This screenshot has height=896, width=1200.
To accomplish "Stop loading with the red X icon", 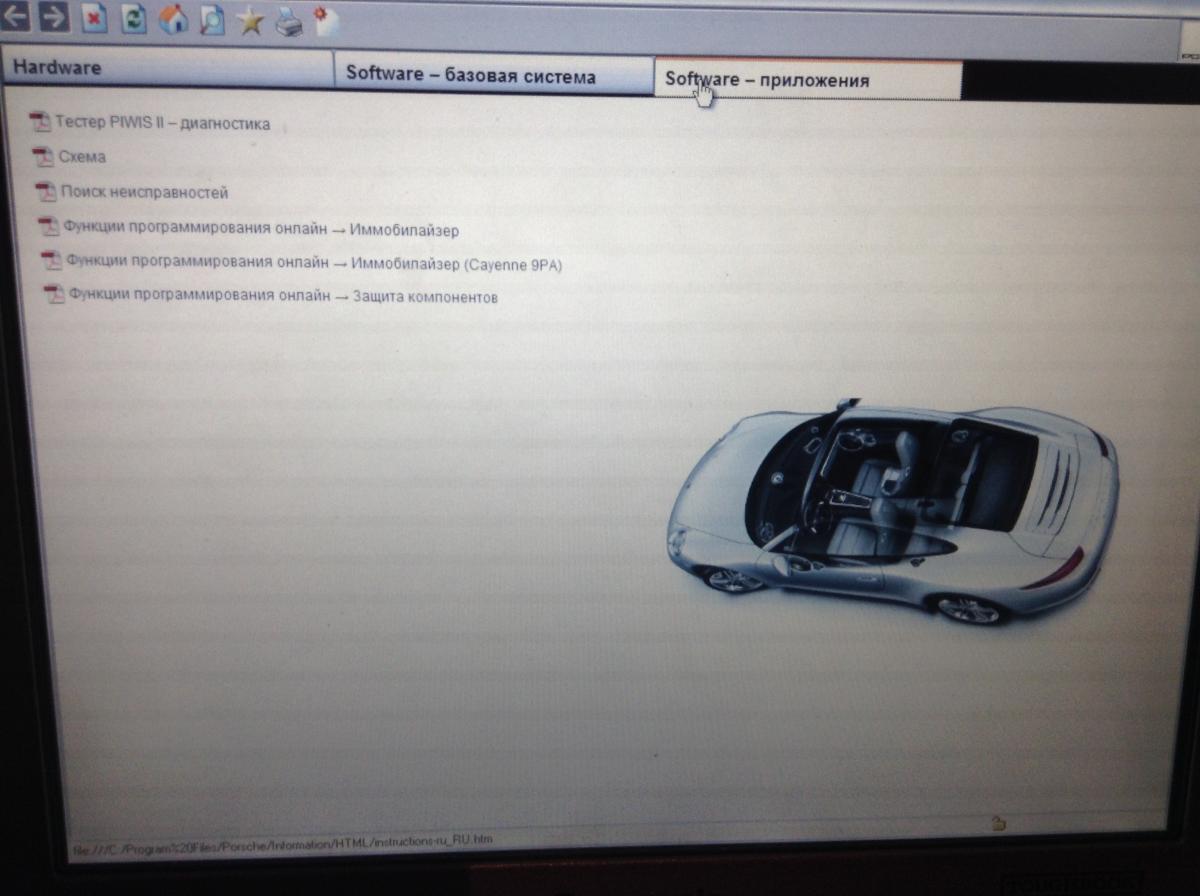I will pos(94,18).
